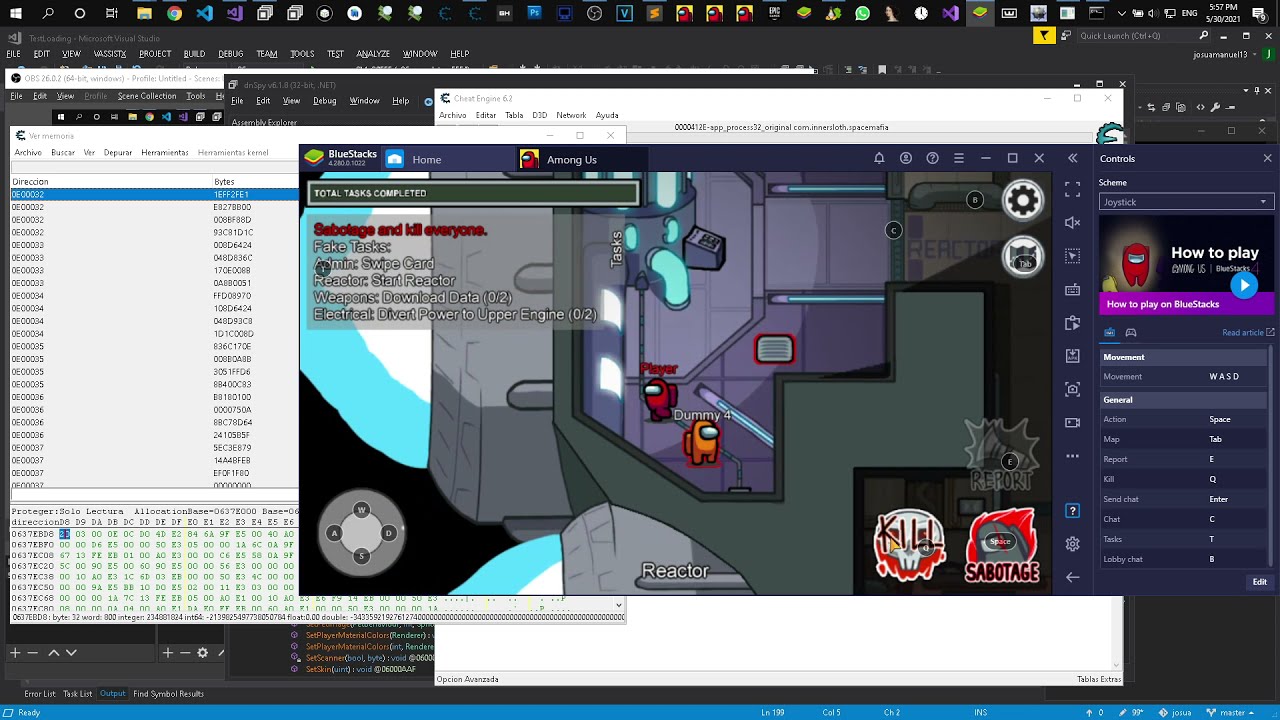1280x720 pixels.
Task: Open the Error List tab
Action: 40,694
